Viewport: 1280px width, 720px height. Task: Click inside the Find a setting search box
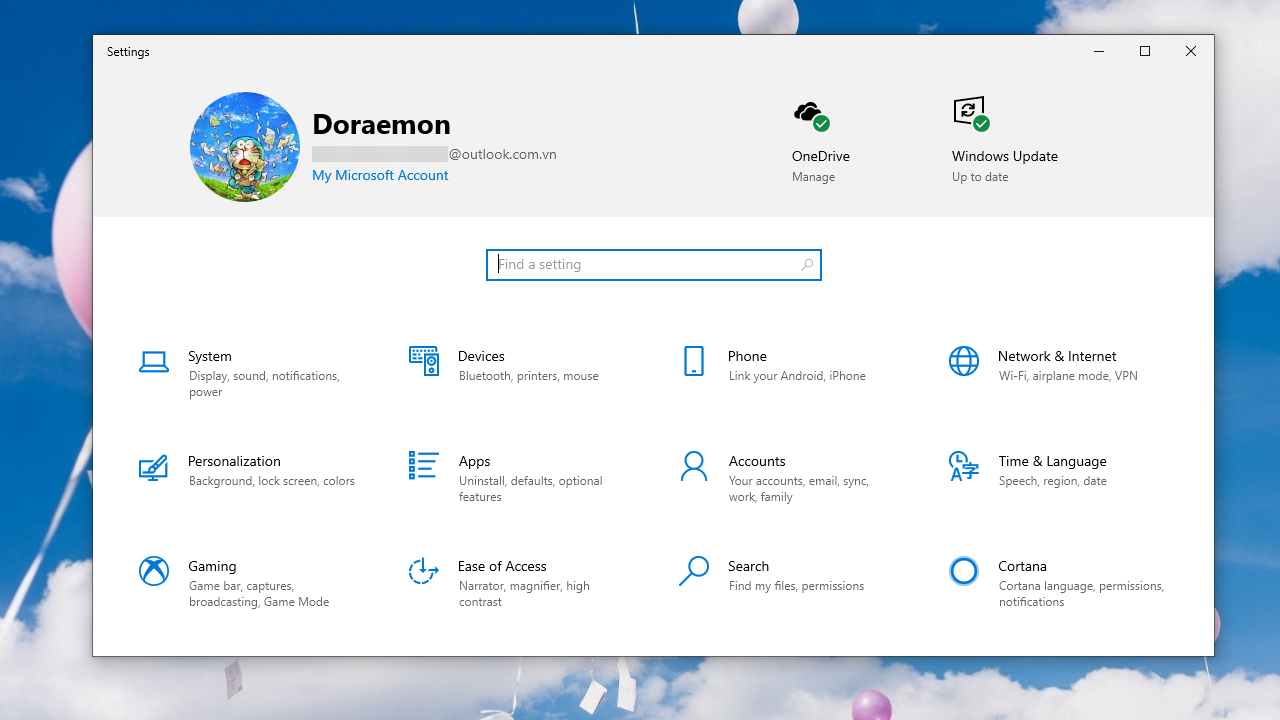(640, 264)
